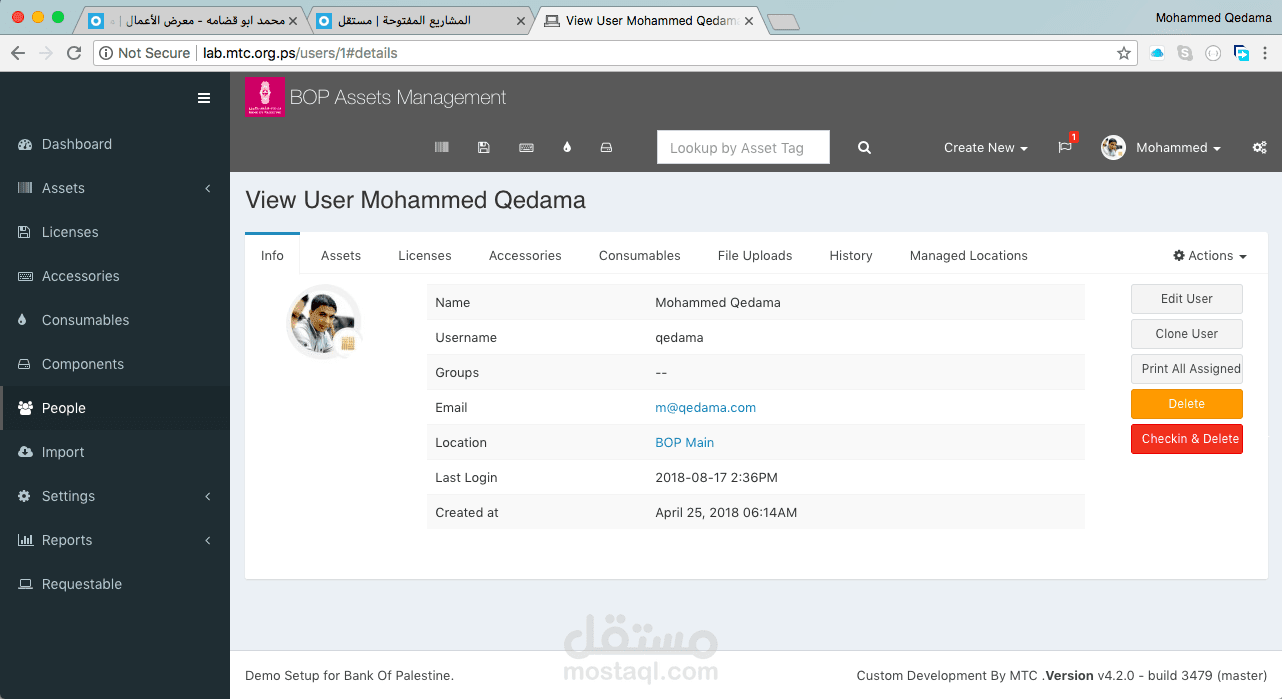Open the Licenses shortcut icon in top bar
Image resolution: width=1282 pixels, height=699 pixels.
pos(483,147)
